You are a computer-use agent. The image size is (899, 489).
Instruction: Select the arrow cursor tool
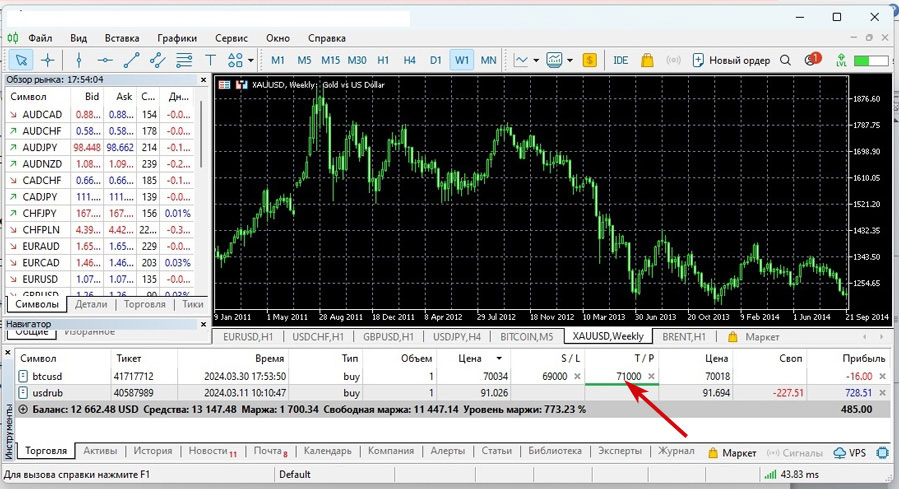click(x=21, y=60)
